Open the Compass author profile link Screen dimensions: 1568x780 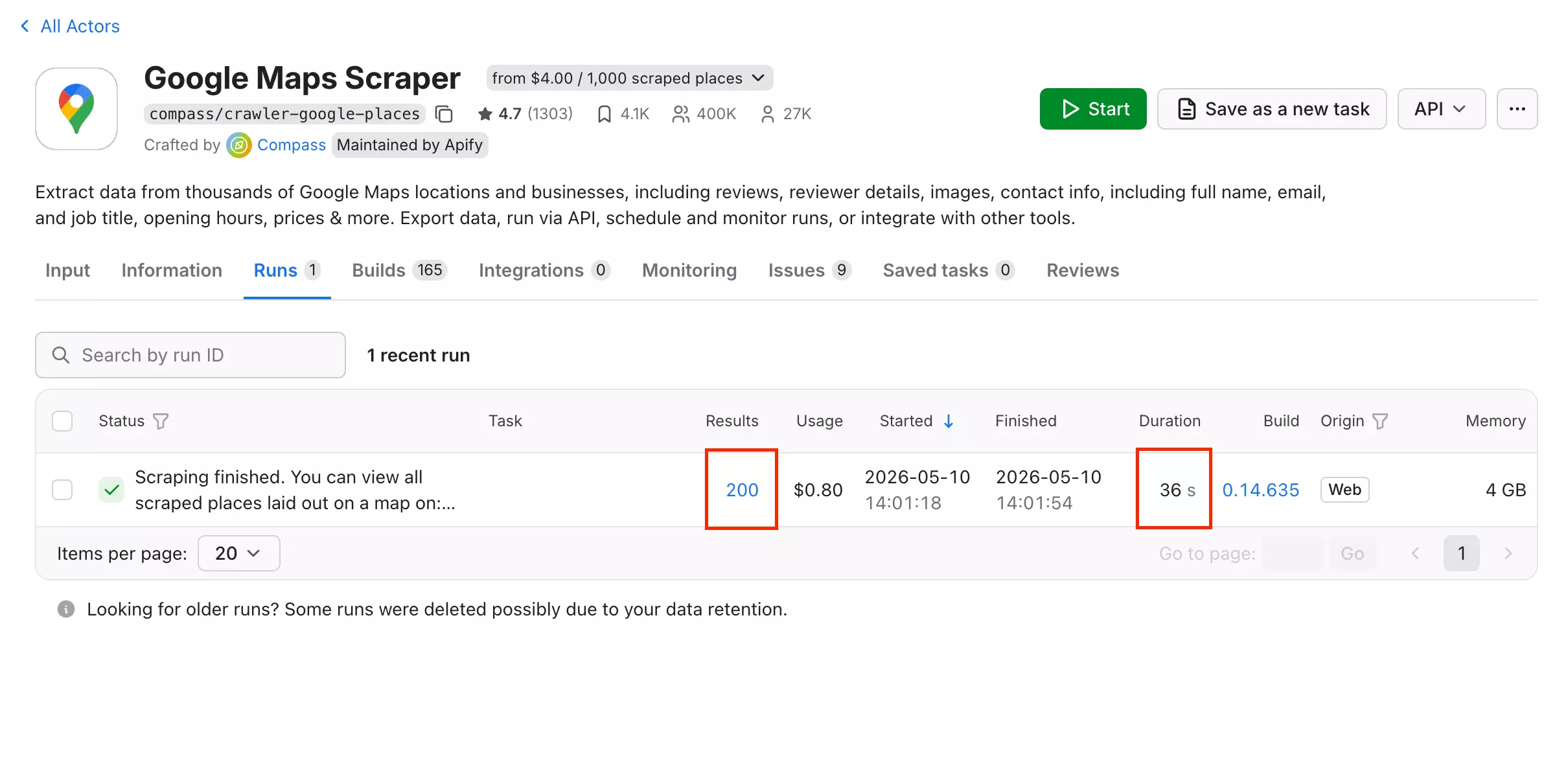[292, 145]
